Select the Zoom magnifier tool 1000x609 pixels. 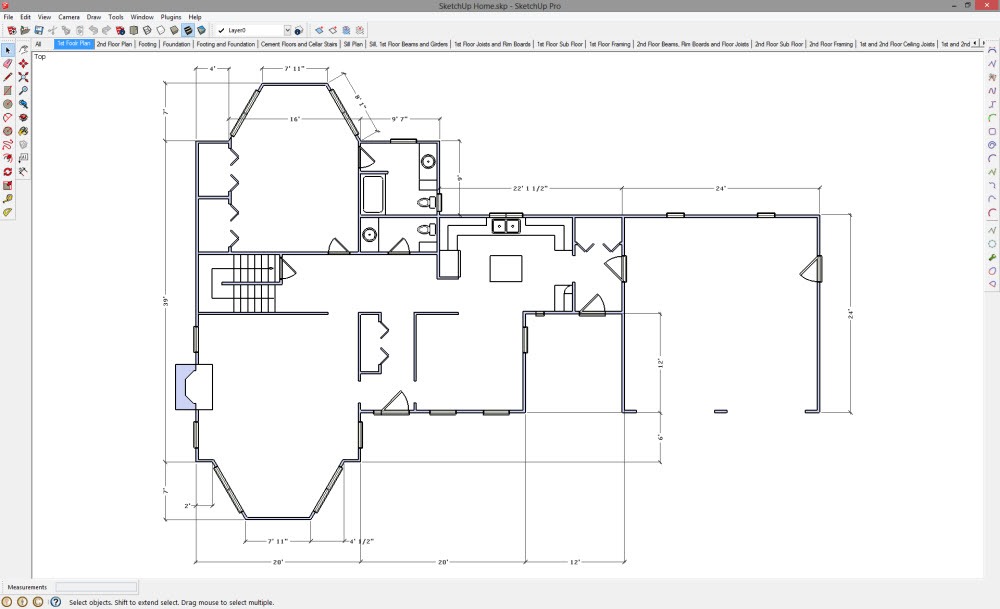click(23, 90)
